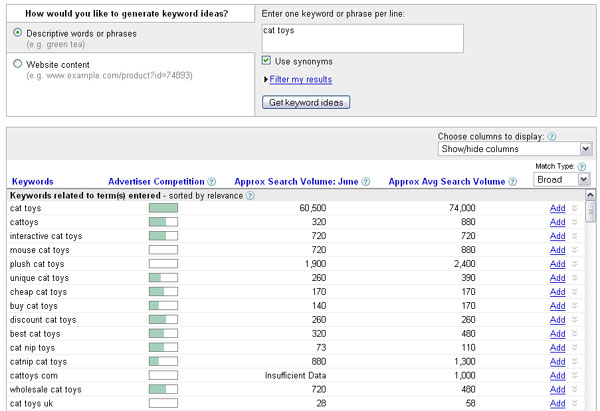Click help icon beside Approx Search Volume: June
This screenshot has height=411, width=600.
coord(365,182)
